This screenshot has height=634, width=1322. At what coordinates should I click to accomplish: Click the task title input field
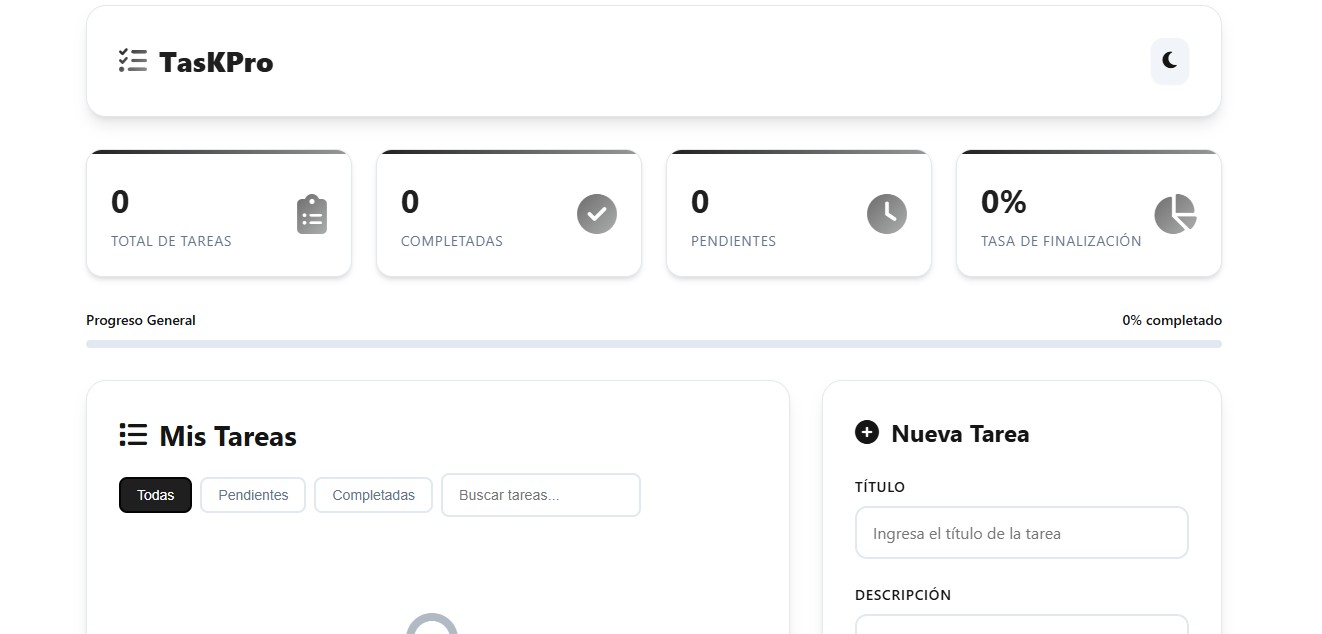[1022, 533]
